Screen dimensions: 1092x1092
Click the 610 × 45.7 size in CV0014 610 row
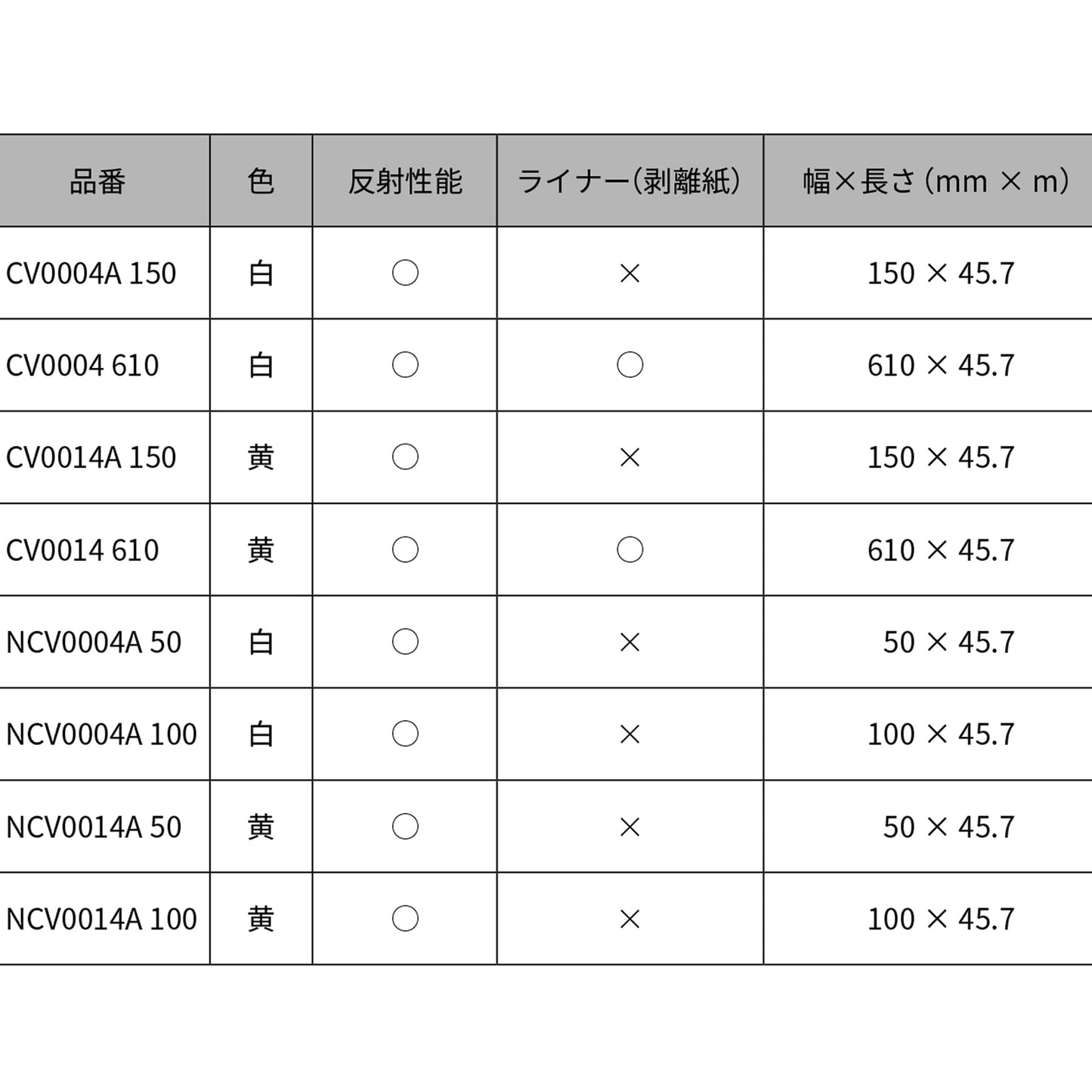click(x=941, y=550)
